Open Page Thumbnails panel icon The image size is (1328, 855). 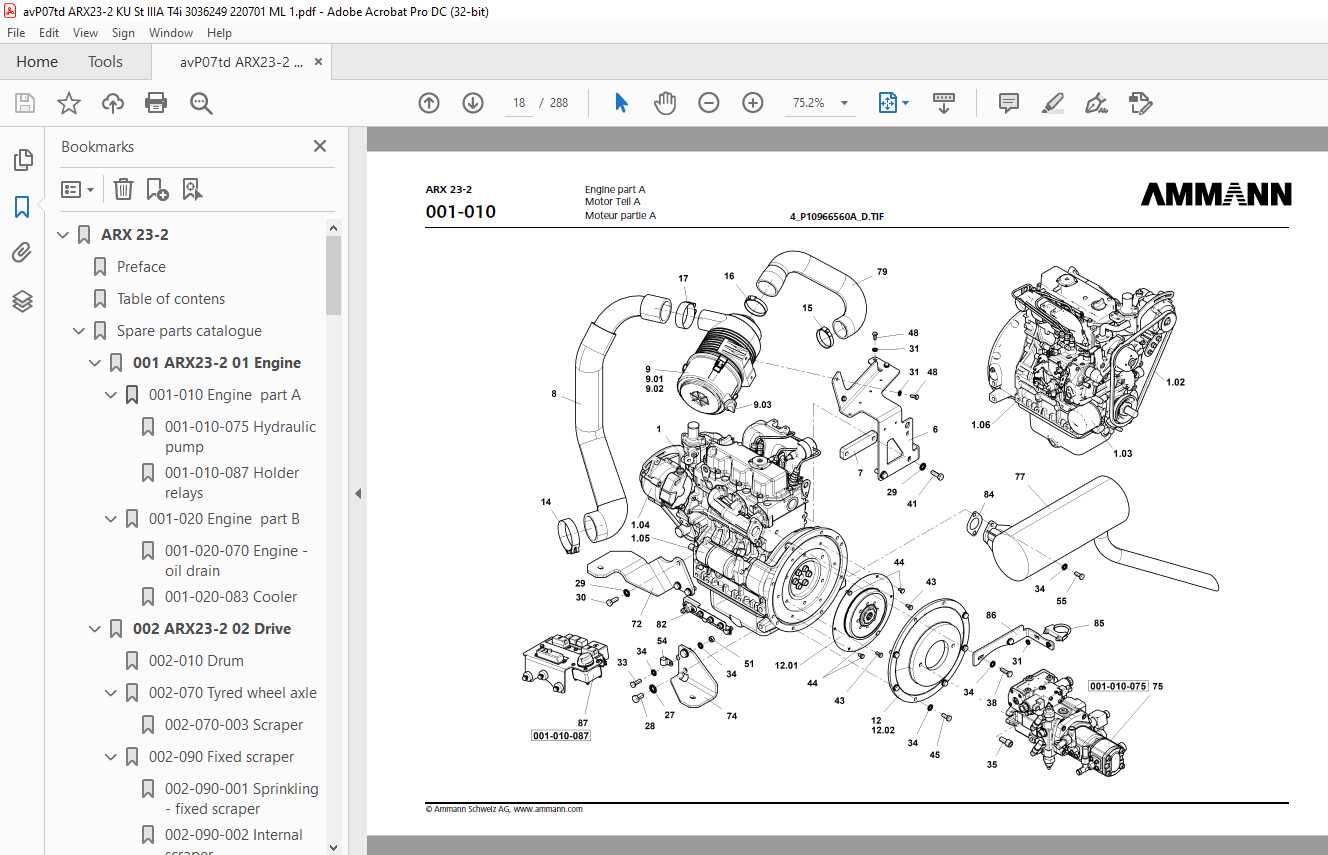click(22, 160)
